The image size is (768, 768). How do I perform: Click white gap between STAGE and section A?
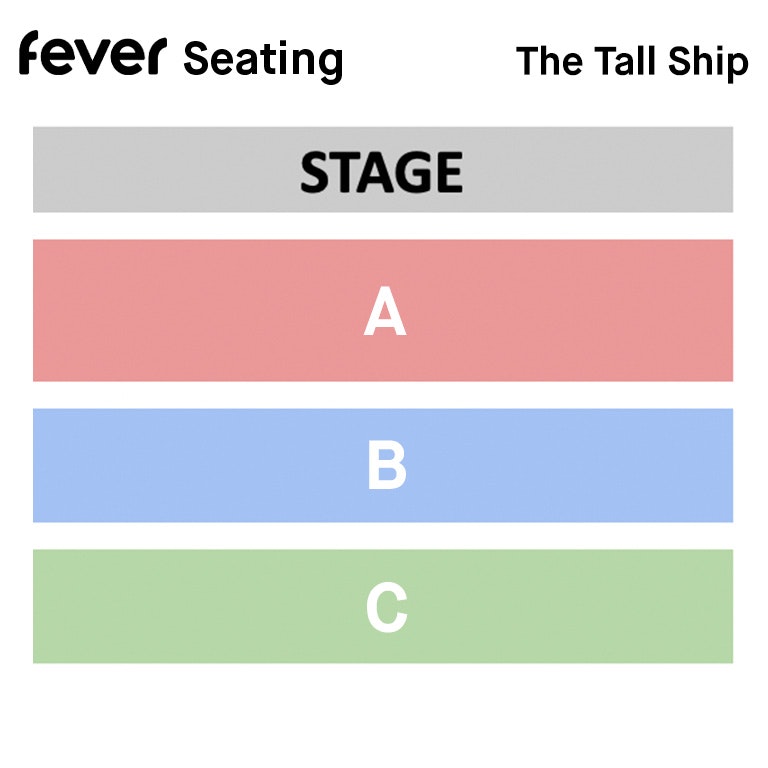[x=383, y=226]
